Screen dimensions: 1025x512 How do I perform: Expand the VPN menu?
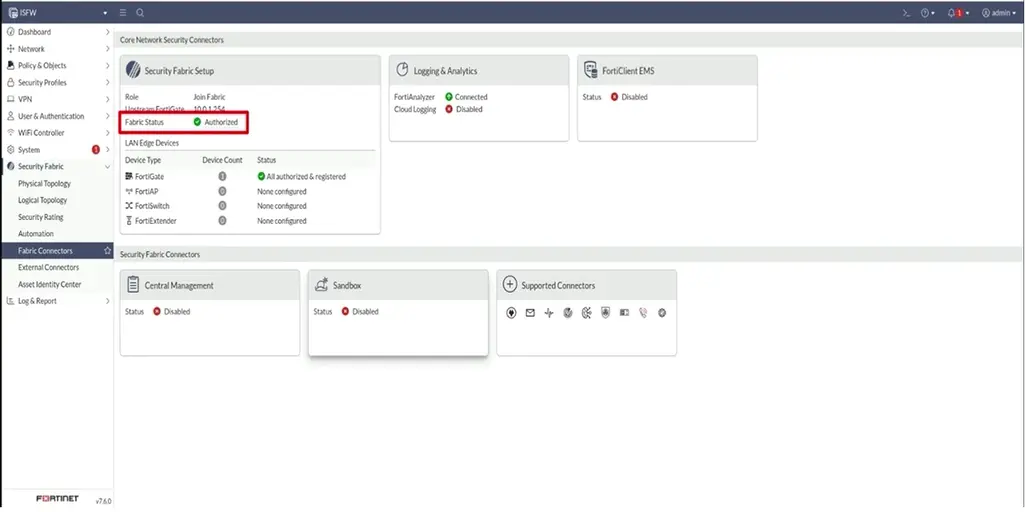coord(57,99)
